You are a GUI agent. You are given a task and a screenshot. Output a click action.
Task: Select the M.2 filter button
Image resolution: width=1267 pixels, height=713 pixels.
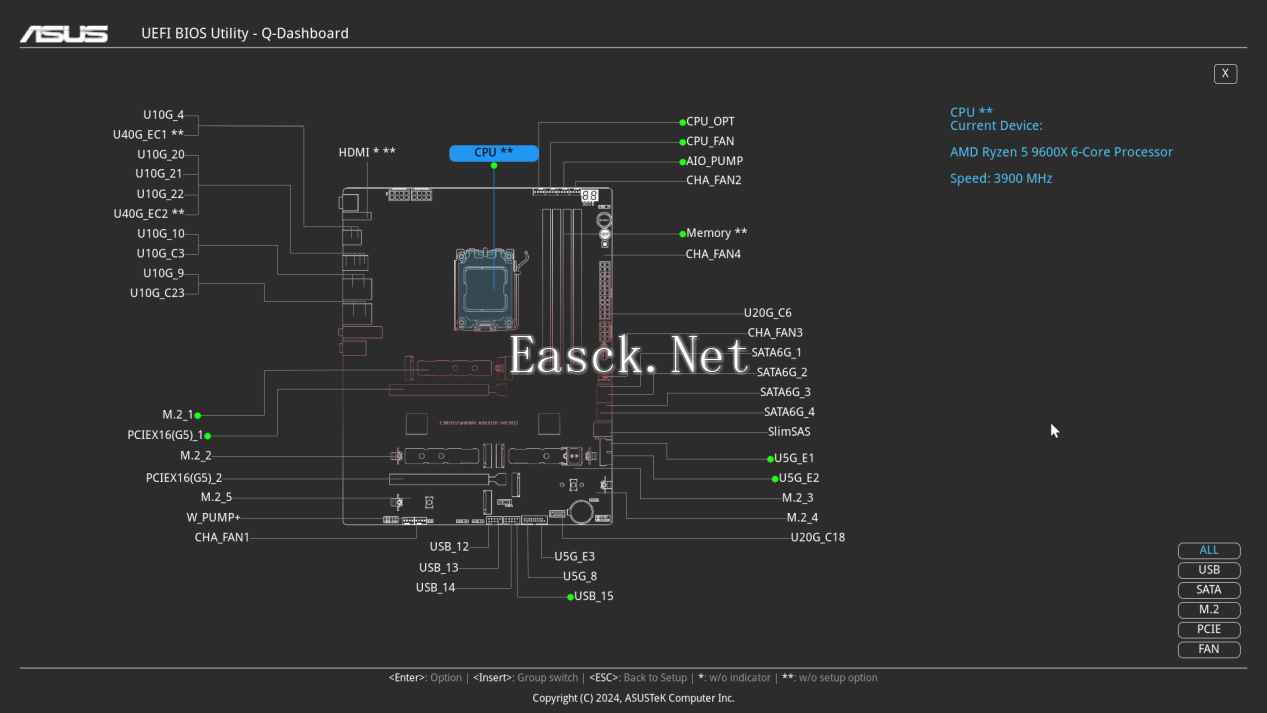(1209, 609)
